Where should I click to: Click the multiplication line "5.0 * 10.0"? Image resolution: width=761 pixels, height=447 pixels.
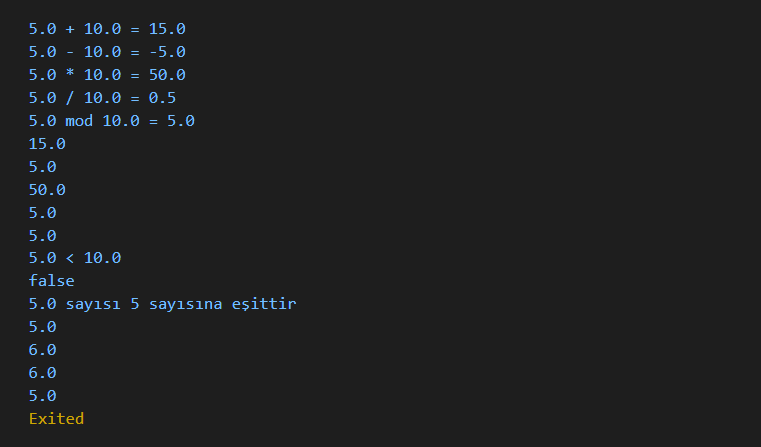(x=107, y=75)
